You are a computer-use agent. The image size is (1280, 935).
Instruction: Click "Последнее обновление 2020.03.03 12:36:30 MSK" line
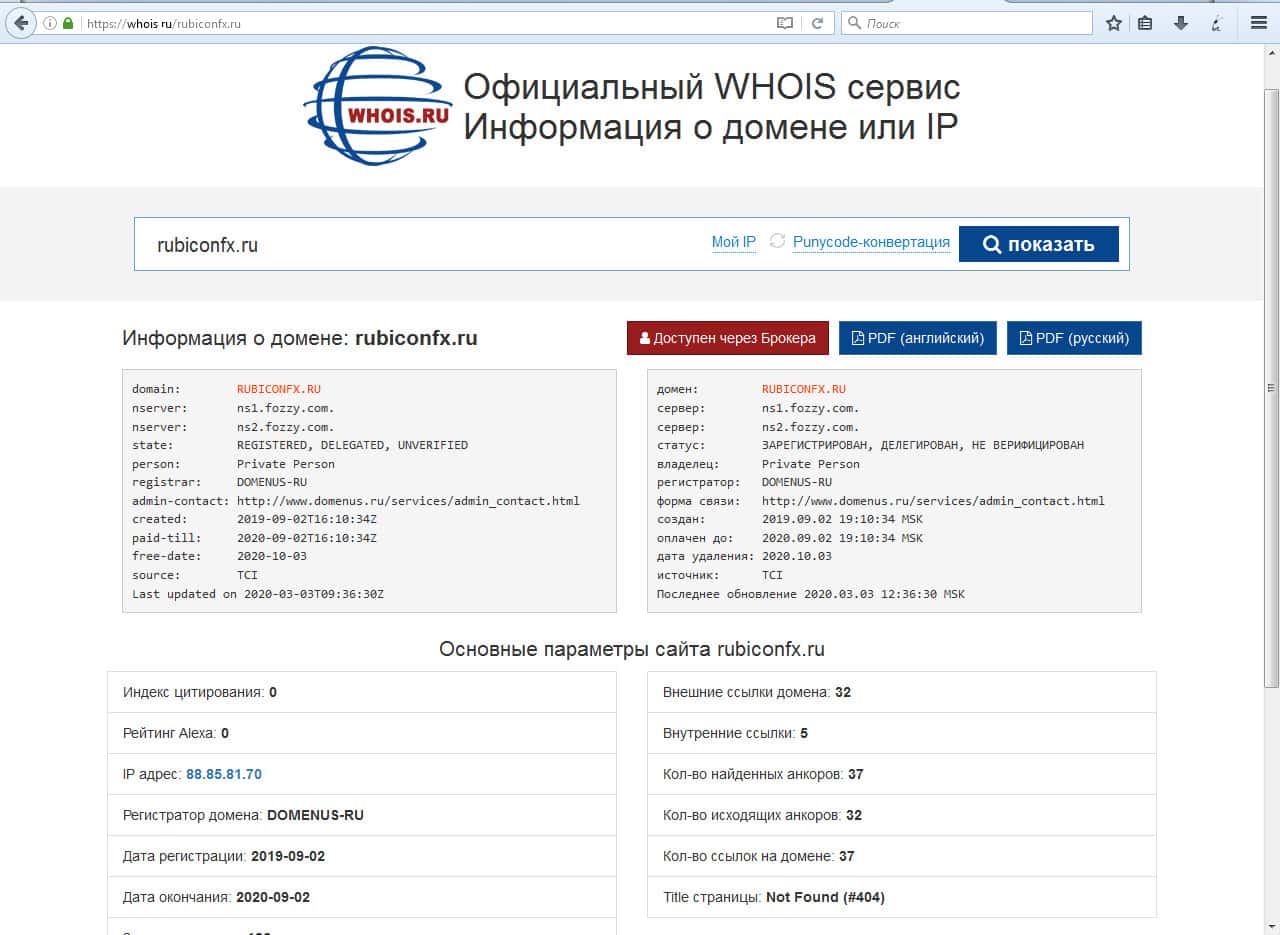tap(811, 594)
